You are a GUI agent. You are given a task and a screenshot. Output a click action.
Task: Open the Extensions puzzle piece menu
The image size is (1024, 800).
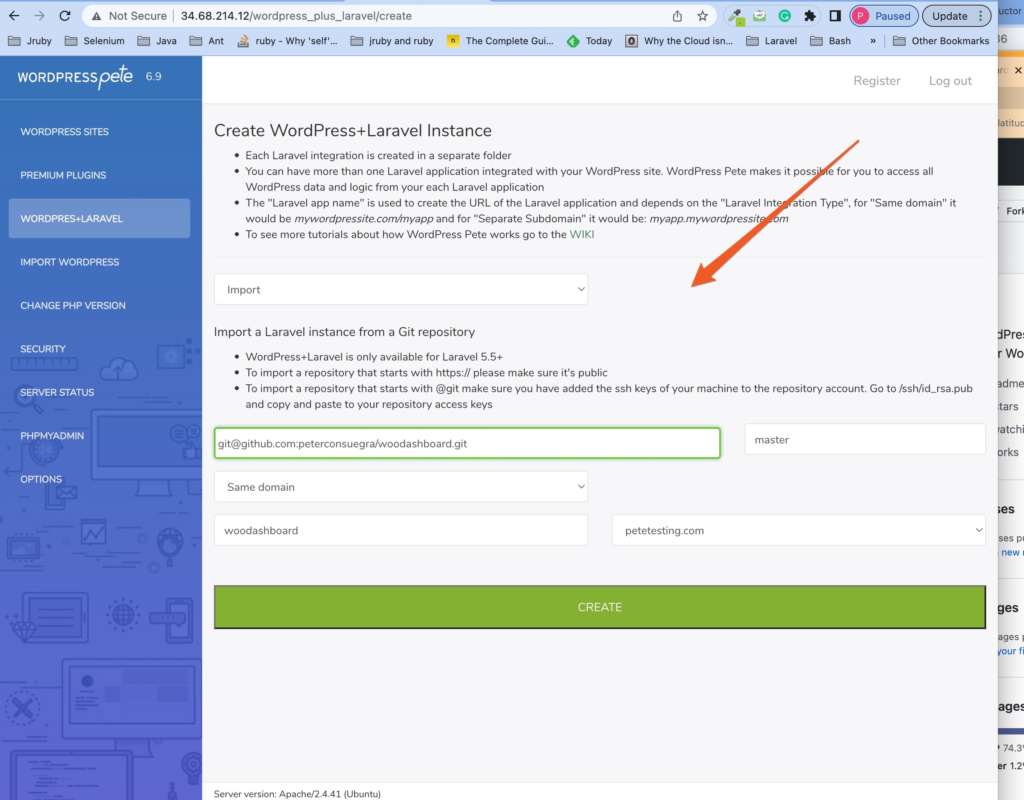pos(810,16)
